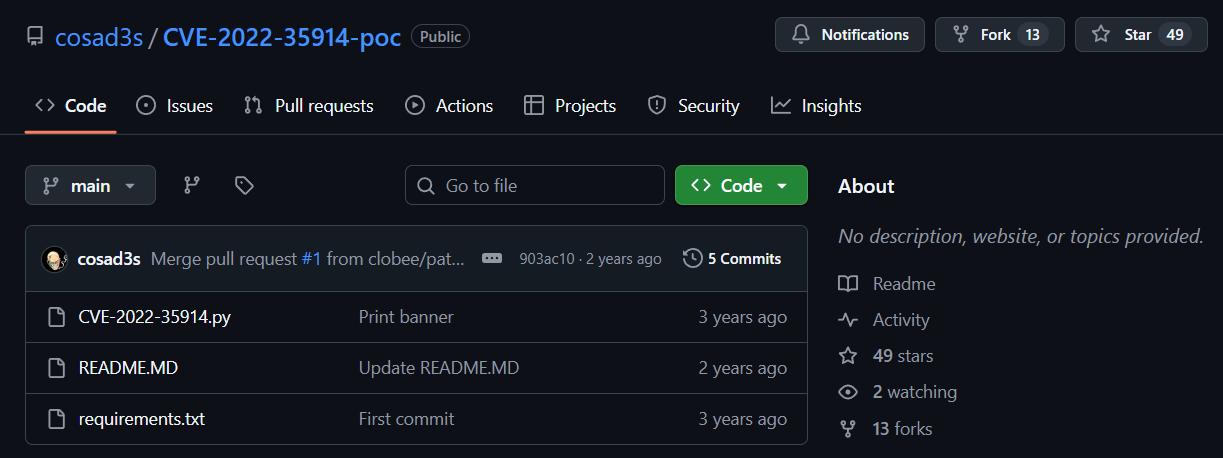Open the cosad3s owner profile link
This screenshot has width=1223, height=458.
pyautogui.click(x=99, y=37)
